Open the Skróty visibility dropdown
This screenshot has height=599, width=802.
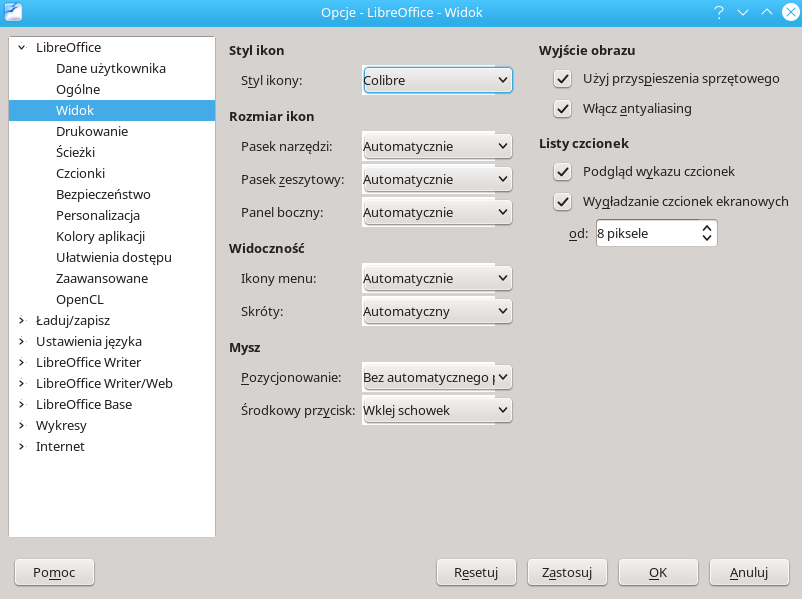point(437,312)
